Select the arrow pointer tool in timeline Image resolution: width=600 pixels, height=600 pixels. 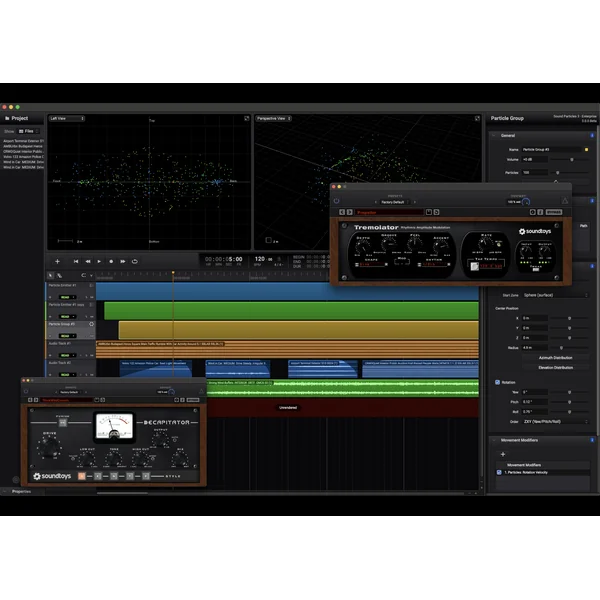point(51,276)
